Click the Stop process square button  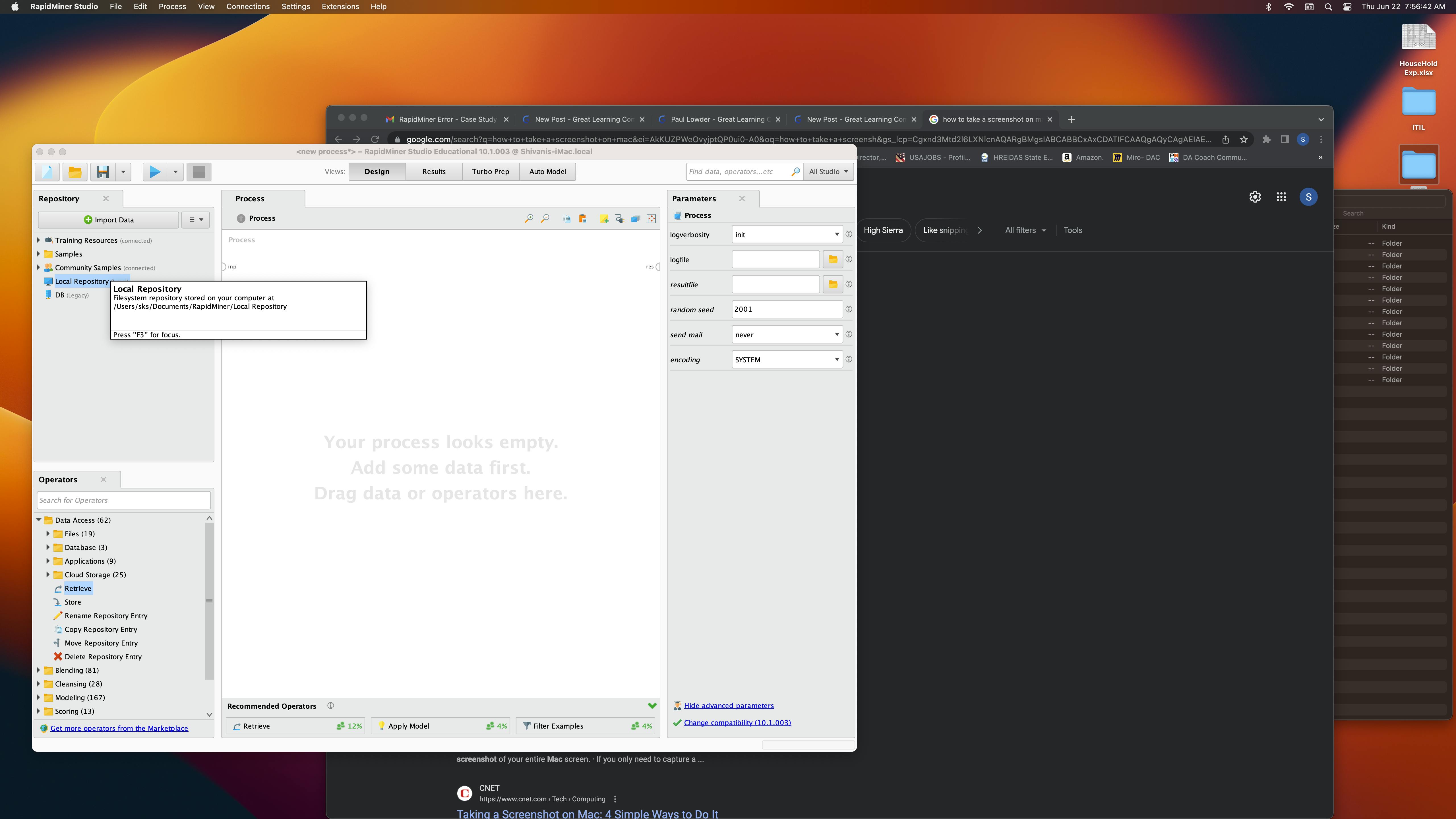[x=198, y=172]
